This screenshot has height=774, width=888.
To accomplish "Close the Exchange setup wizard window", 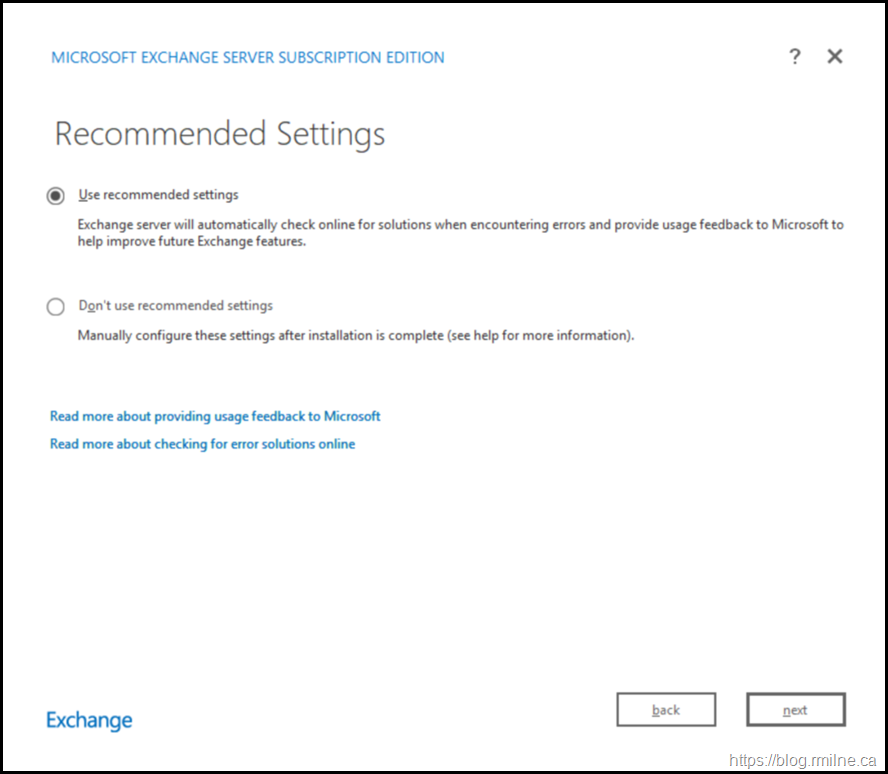I will tap(835, 57).
